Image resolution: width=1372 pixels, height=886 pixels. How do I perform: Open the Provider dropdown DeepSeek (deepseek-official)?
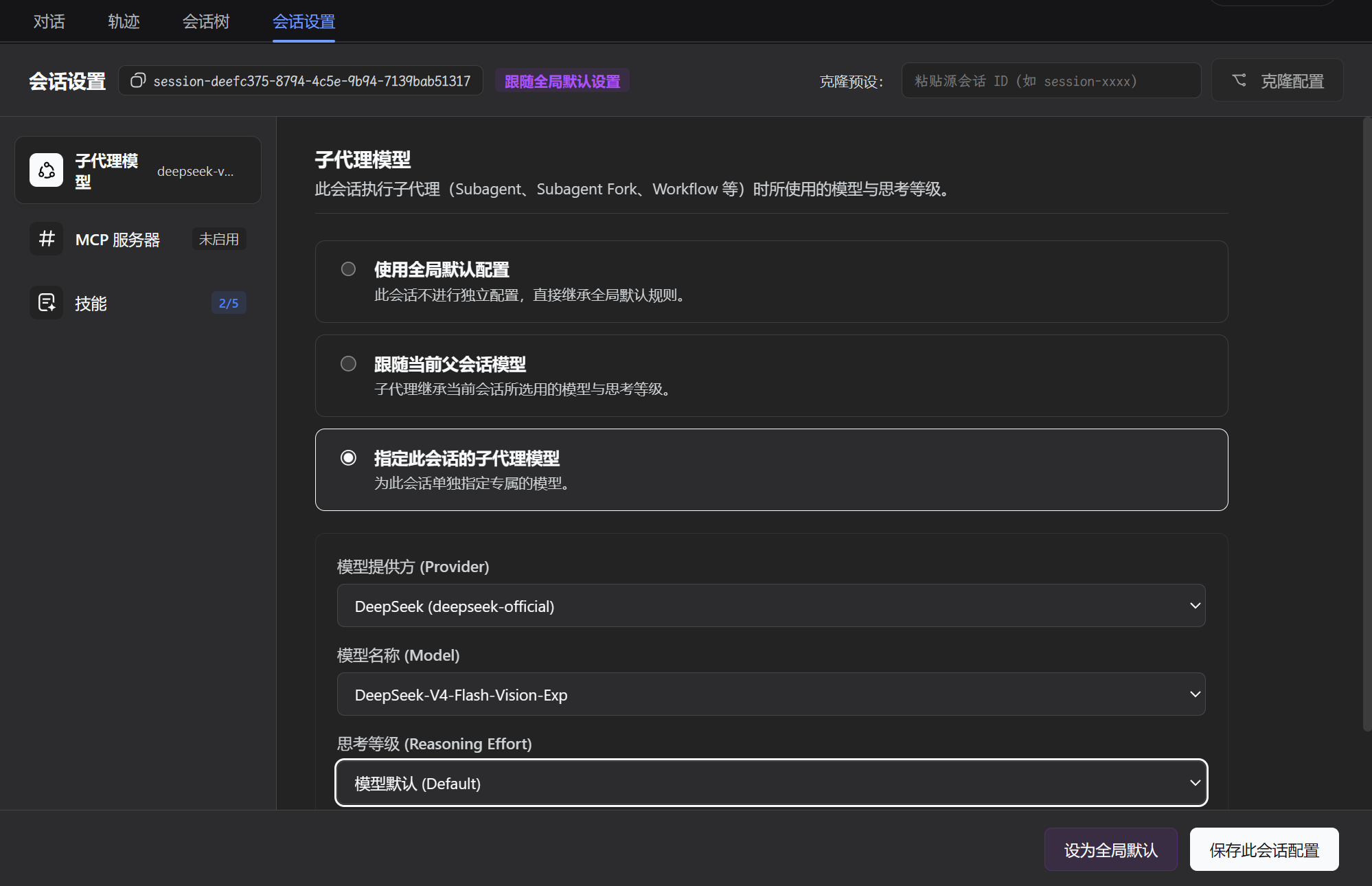coord(771,606)
